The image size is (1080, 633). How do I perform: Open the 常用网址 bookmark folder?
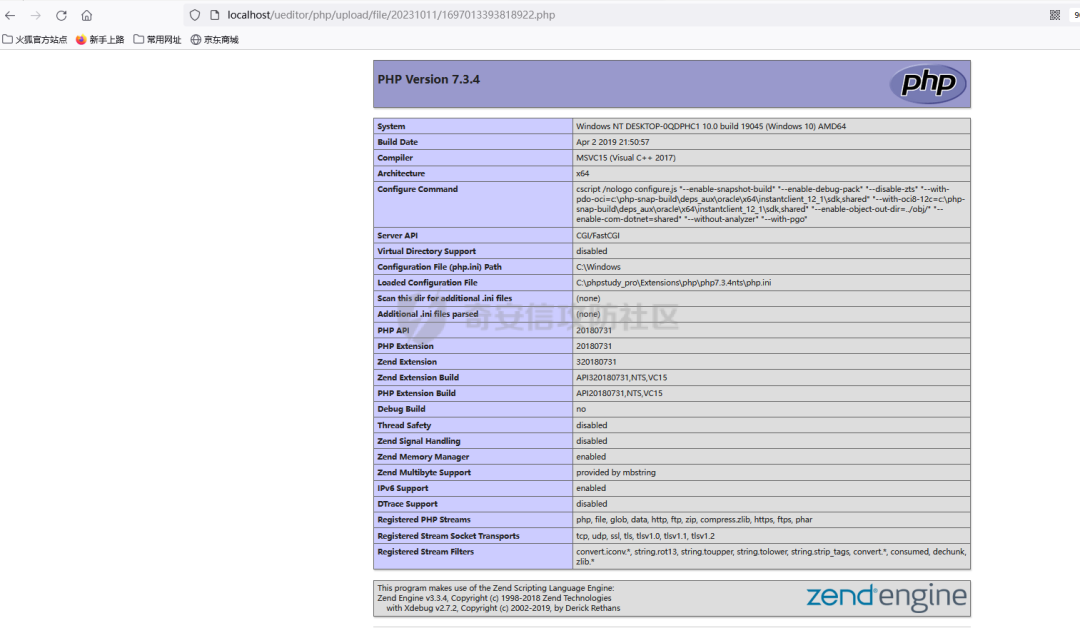[x=157, y=40]
